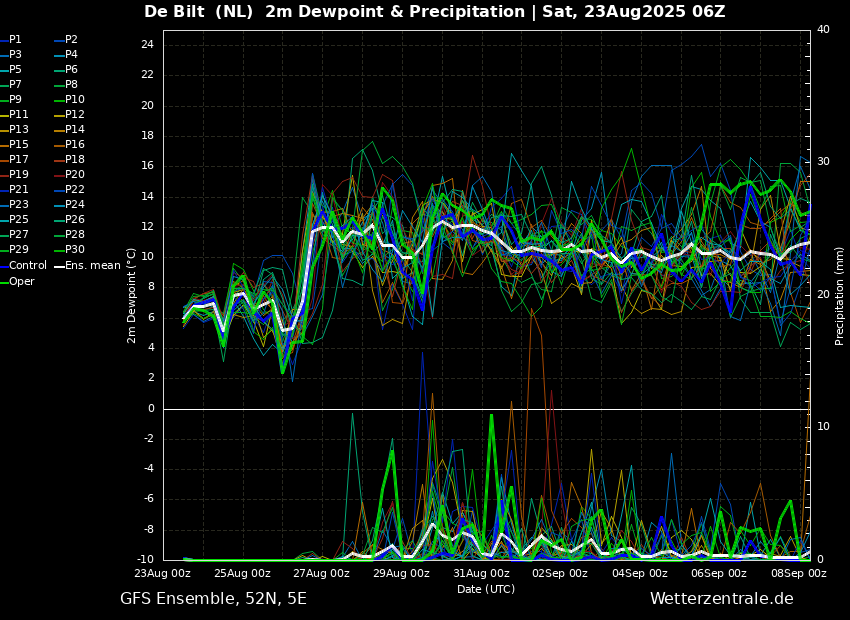Click the 24 value on the dewpoint axis

pos(147,44)
